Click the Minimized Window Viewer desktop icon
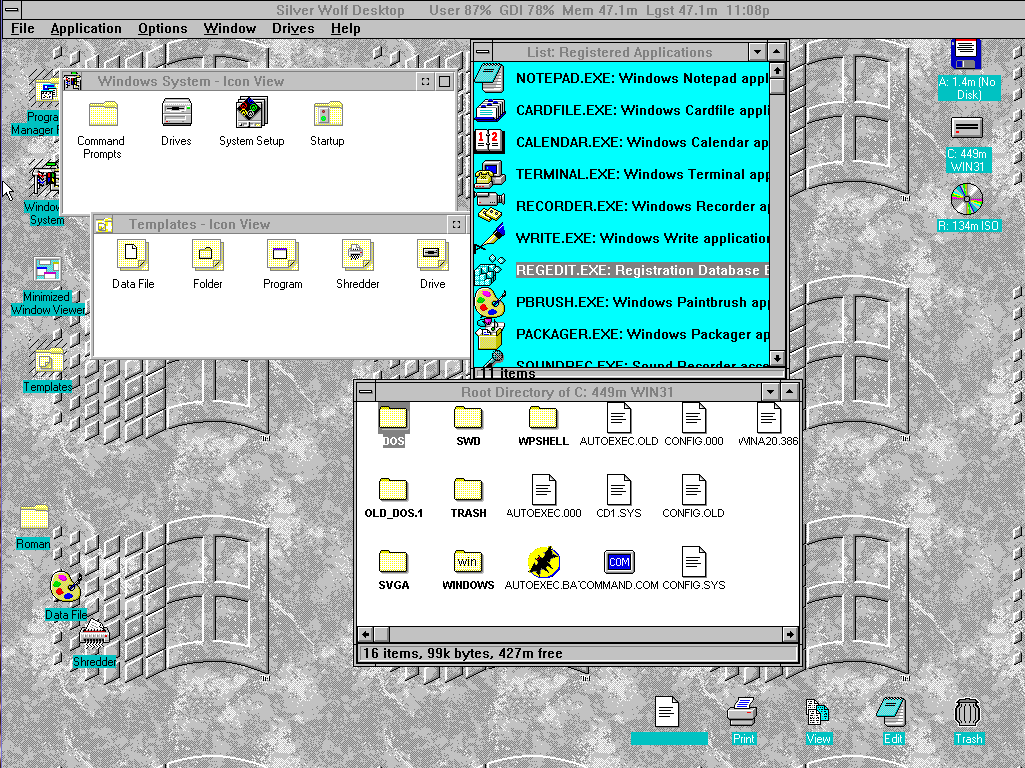 (46, 270)
